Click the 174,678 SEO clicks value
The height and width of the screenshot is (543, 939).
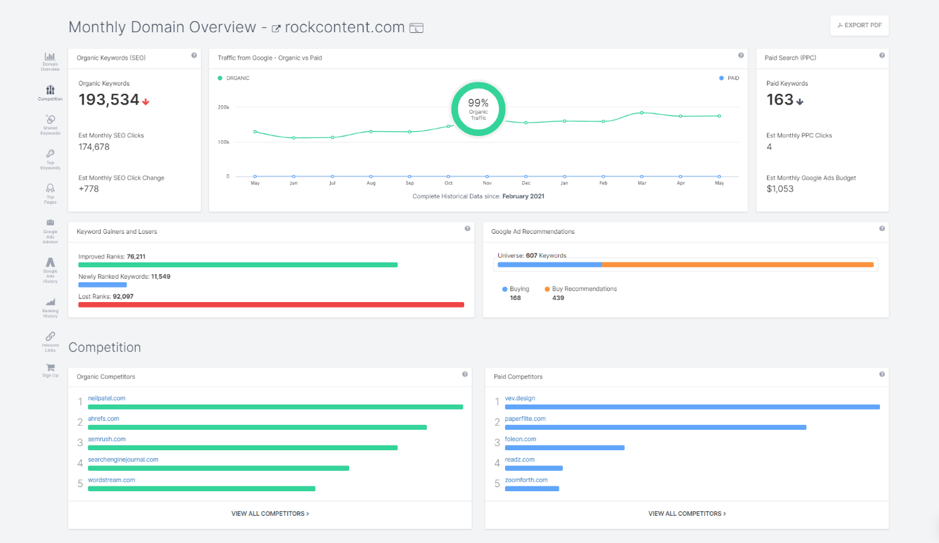click(94, 147)
